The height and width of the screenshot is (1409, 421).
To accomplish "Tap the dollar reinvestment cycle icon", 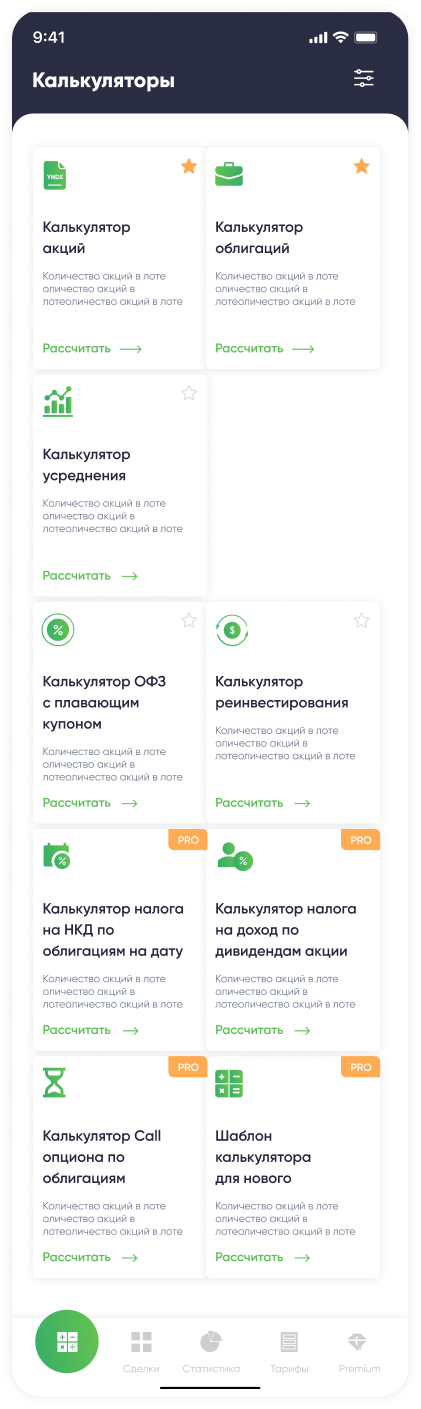I will [x=232, y=630].
